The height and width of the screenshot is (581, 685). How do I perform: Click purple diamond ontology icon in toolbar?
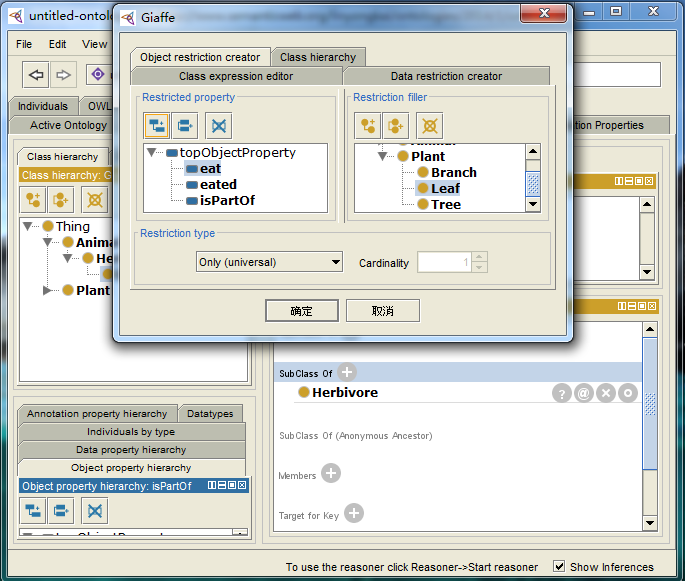click(98, 74)
